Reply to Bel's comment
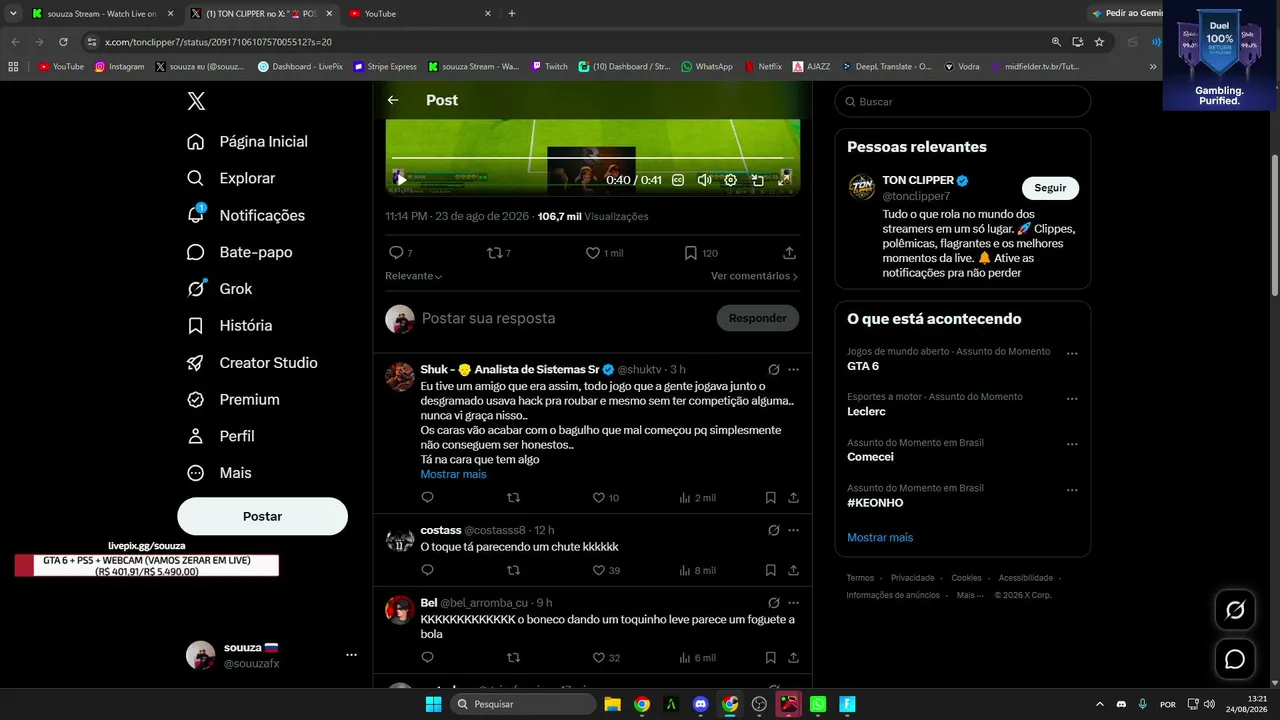Viewport: 1280px width, 720px height. 427,657
